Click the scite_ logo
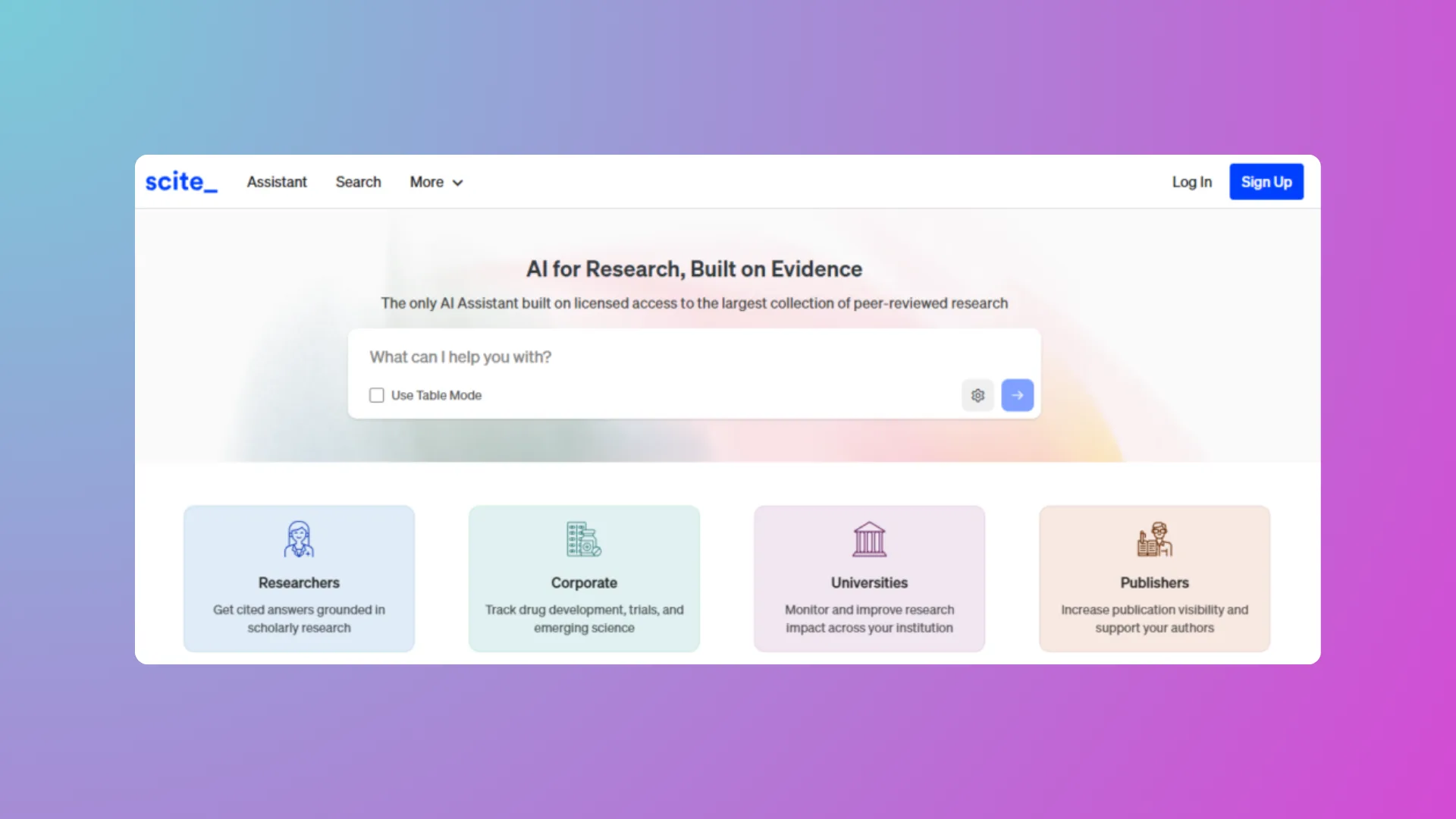 pyautogui.click(x=181, y=182)
